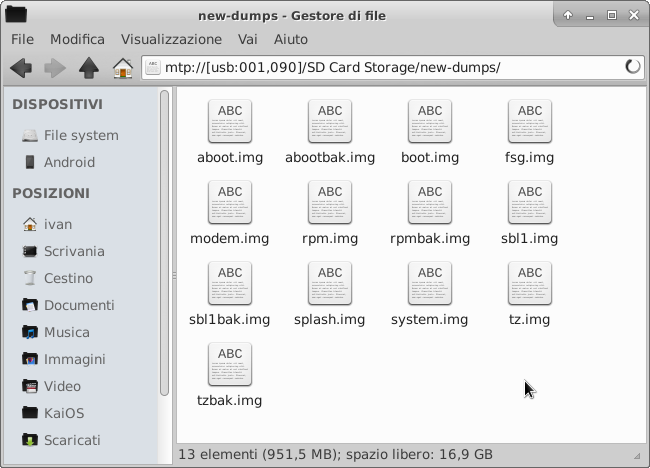The height and width of the screenshot is (468, 650).
Task: Open the home folder toolbar icon
Action: click(123, 68)
